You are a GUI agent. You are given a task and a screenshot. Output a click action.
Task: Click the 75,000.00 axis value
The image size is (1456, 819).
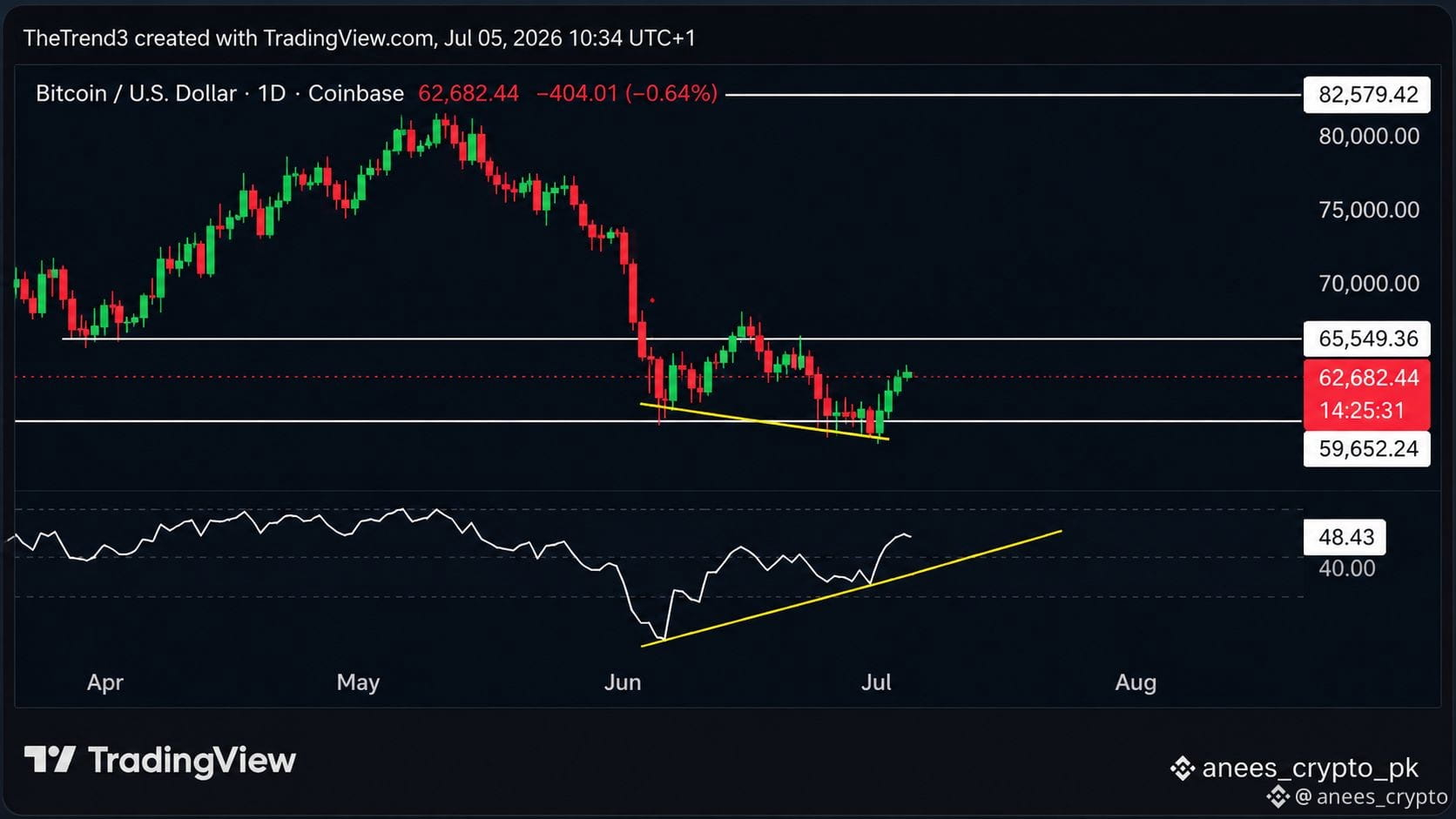coord(1369,210)
